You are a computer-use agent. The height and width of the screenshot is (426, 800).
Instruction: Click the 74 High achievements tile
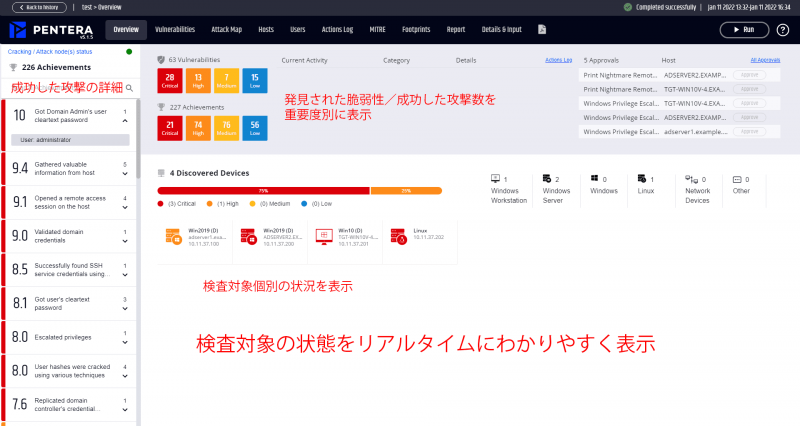(x=198, y=128)
